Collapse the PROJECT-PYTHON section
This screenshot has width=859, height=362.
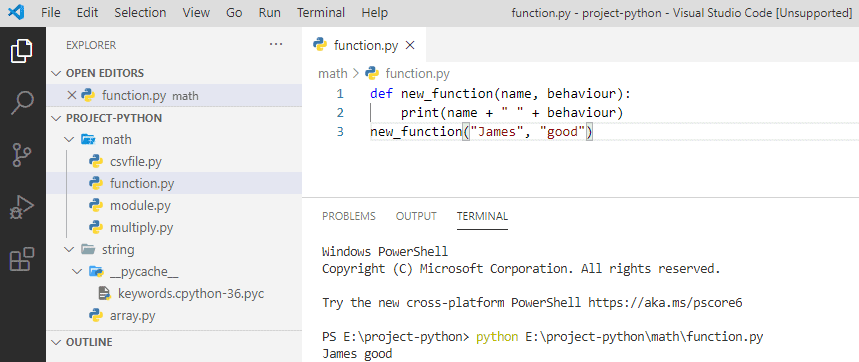pyautogui.click(x=56, y=118)
